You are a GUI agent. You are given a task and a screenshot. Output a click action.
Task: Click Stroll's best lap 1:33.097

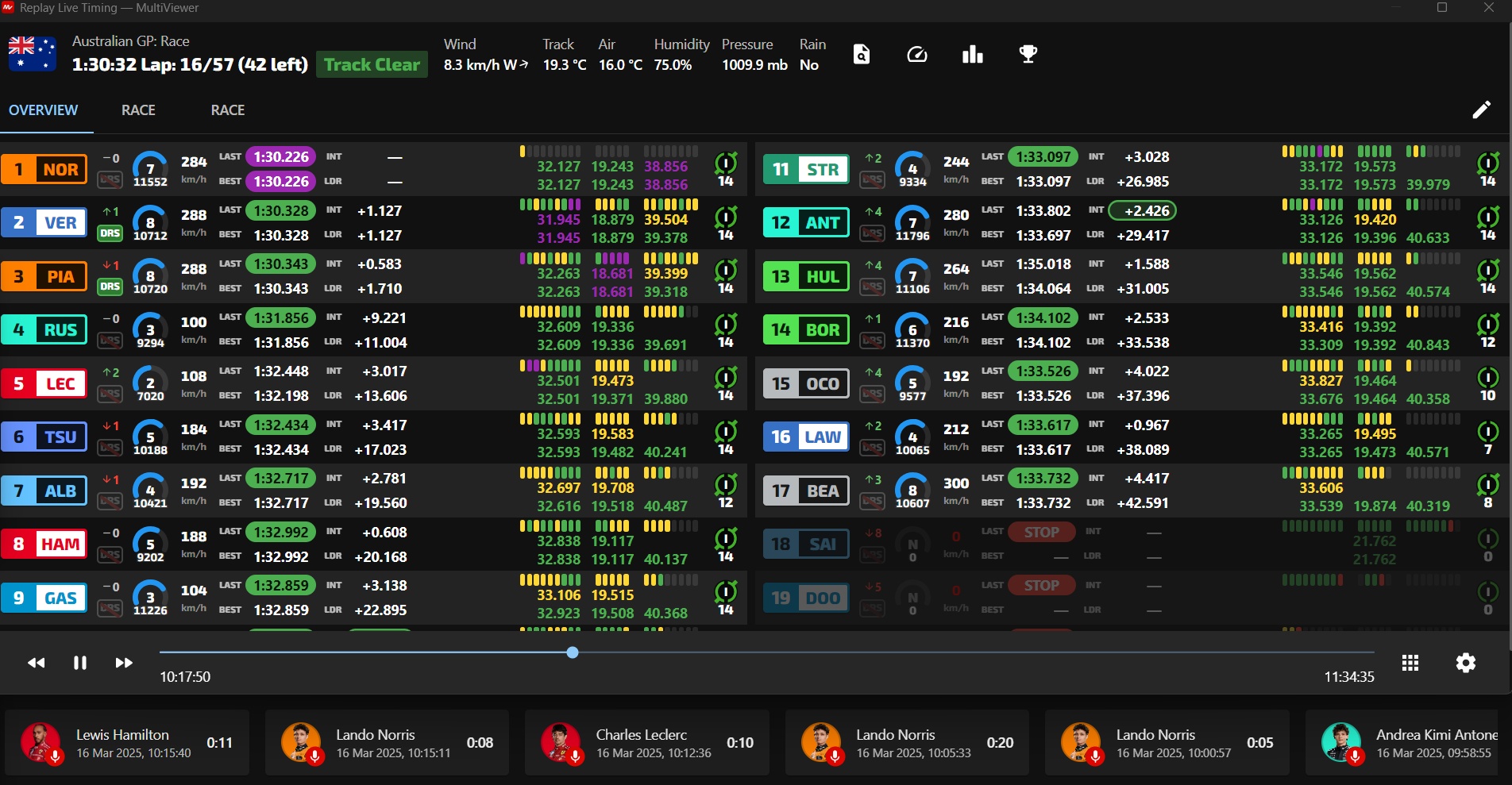click(x=1043, y=182)
